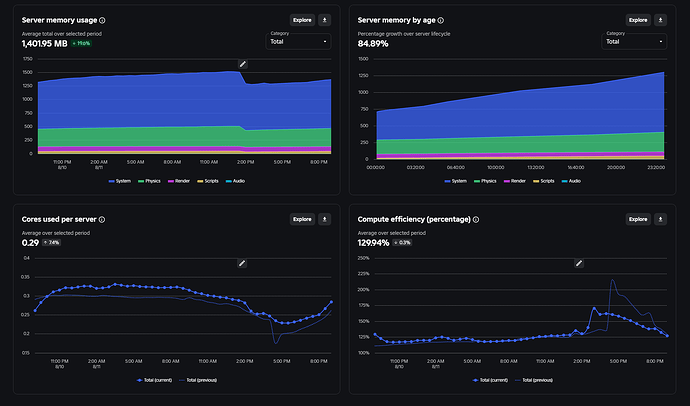This screenshot has width=690, height=406.
Task: Click the green percent change badge next to 1,401.95 MB
Action: click(81, 44)
